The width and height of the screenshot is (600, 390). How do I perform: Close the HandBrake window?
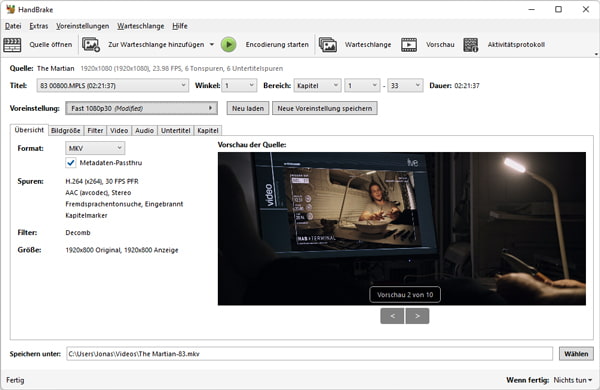pos(586,9)
